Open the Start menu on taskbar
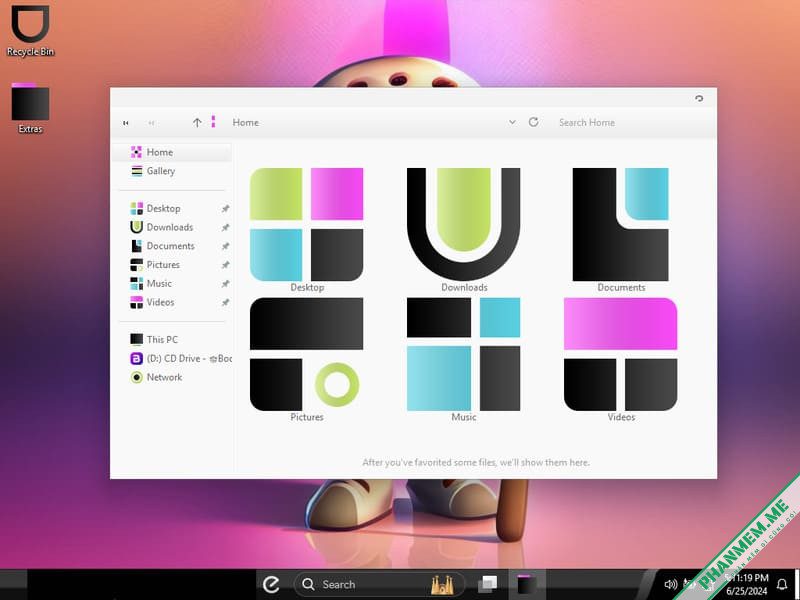The image size is (800, 600). [271, 584]
